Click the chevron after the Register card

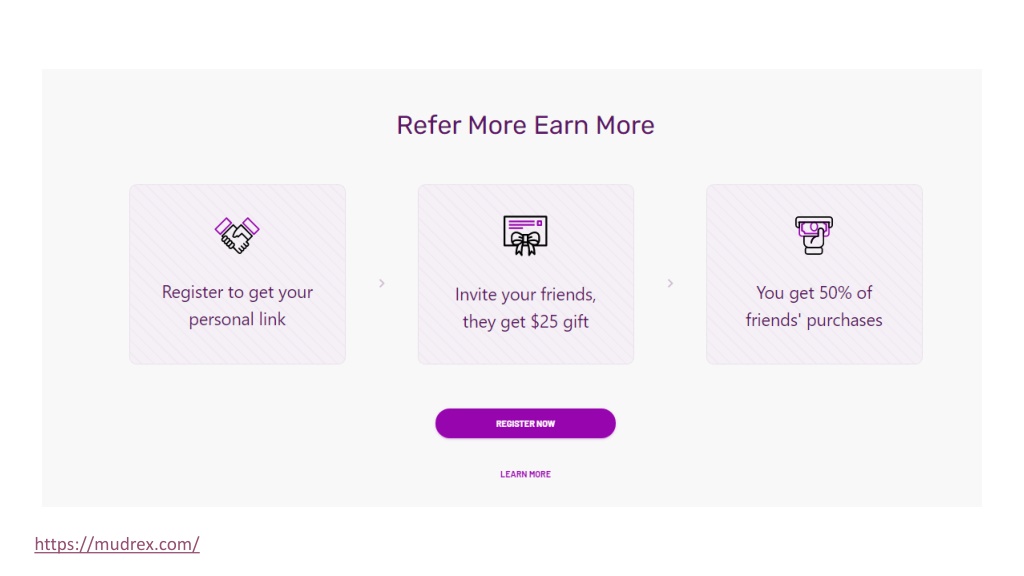(x=382, y=283)
